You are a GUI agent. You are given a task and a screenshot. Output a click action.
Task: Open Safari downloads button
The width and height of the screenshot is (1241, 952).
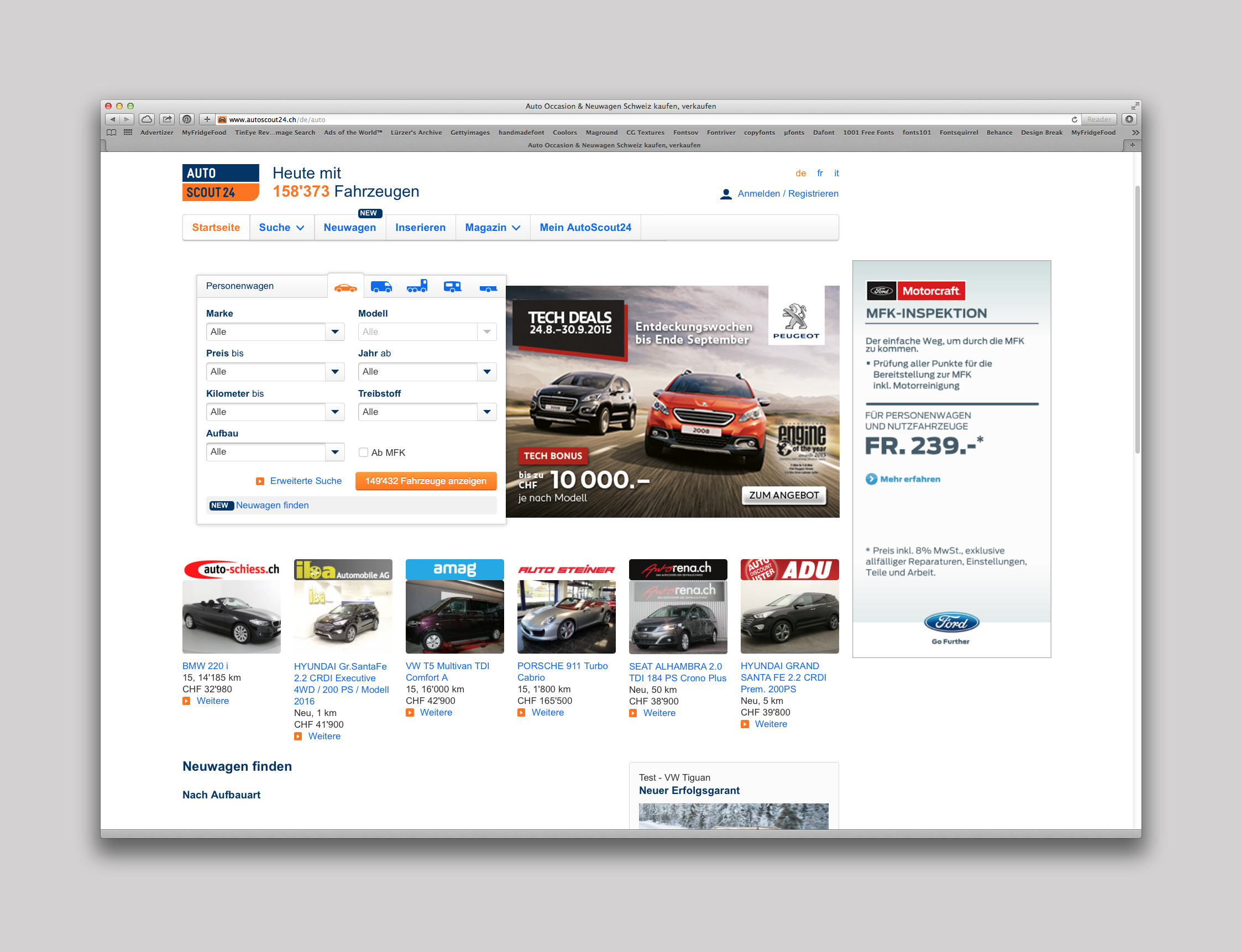click(x=1129, y=119)
